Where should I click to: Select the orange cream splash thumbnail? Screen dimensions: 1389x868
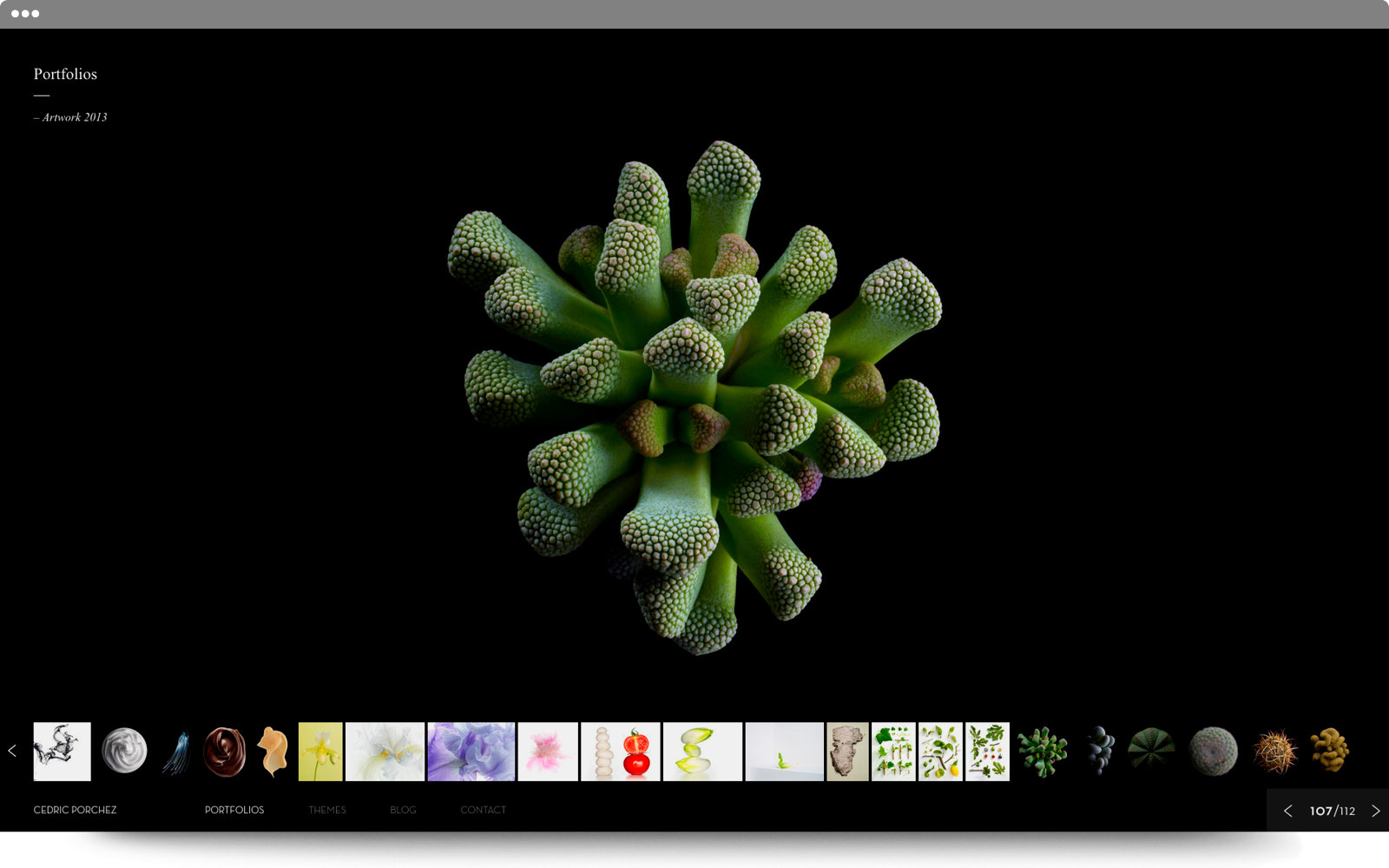pyautogui.click(x=273, y=752)
